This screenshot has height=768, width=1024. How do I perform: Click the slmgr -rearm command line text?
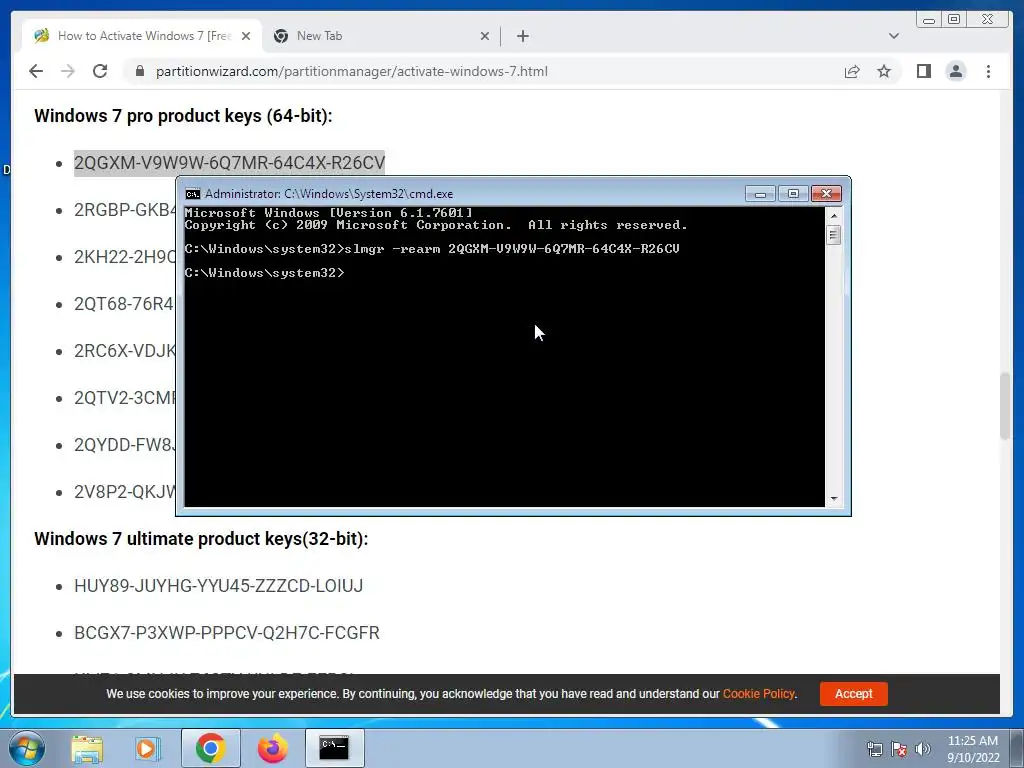[x=511, y=249]
